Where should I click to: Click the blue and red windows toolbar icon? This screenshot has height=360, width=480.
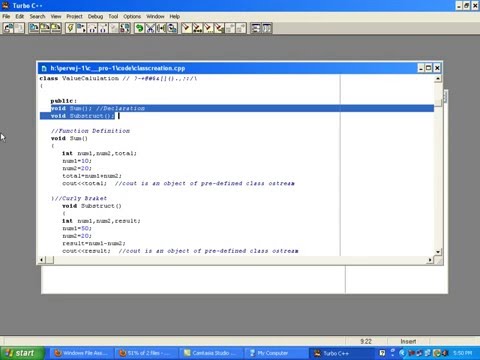click(x=125, y=28)
